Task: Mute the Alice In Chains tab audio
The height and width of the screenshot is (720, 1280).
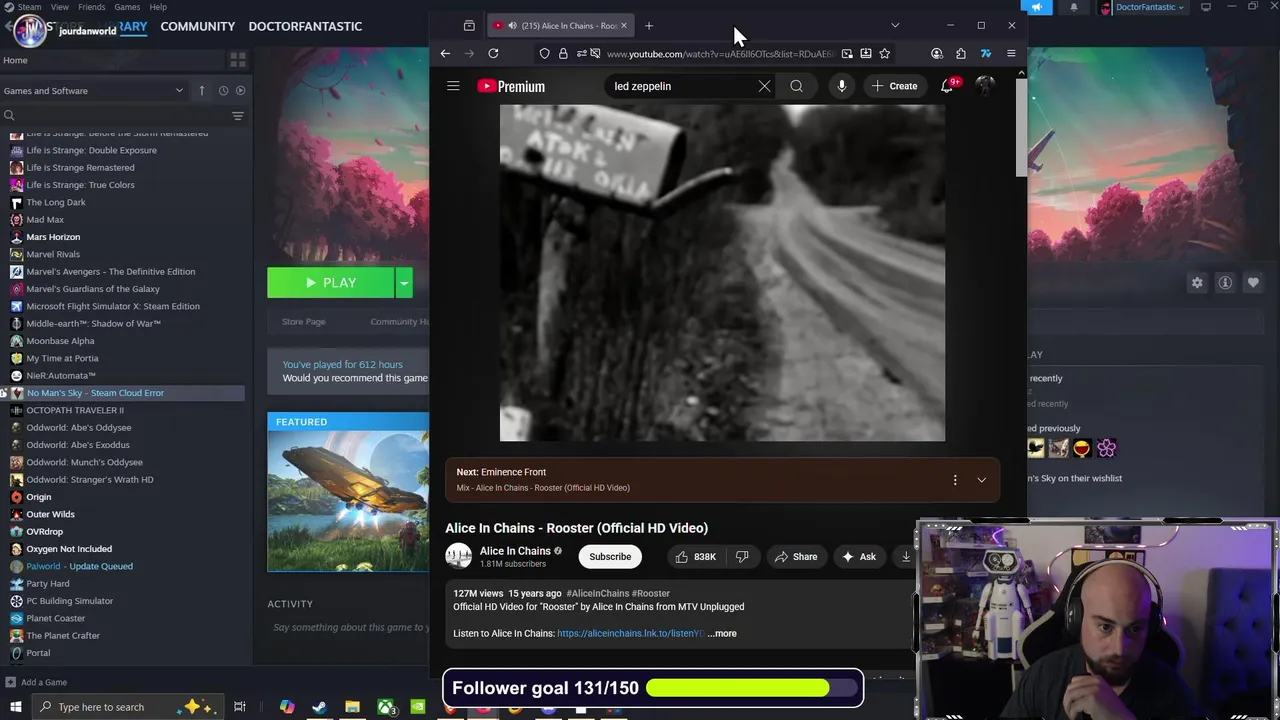Action: (x=511, y=25)
